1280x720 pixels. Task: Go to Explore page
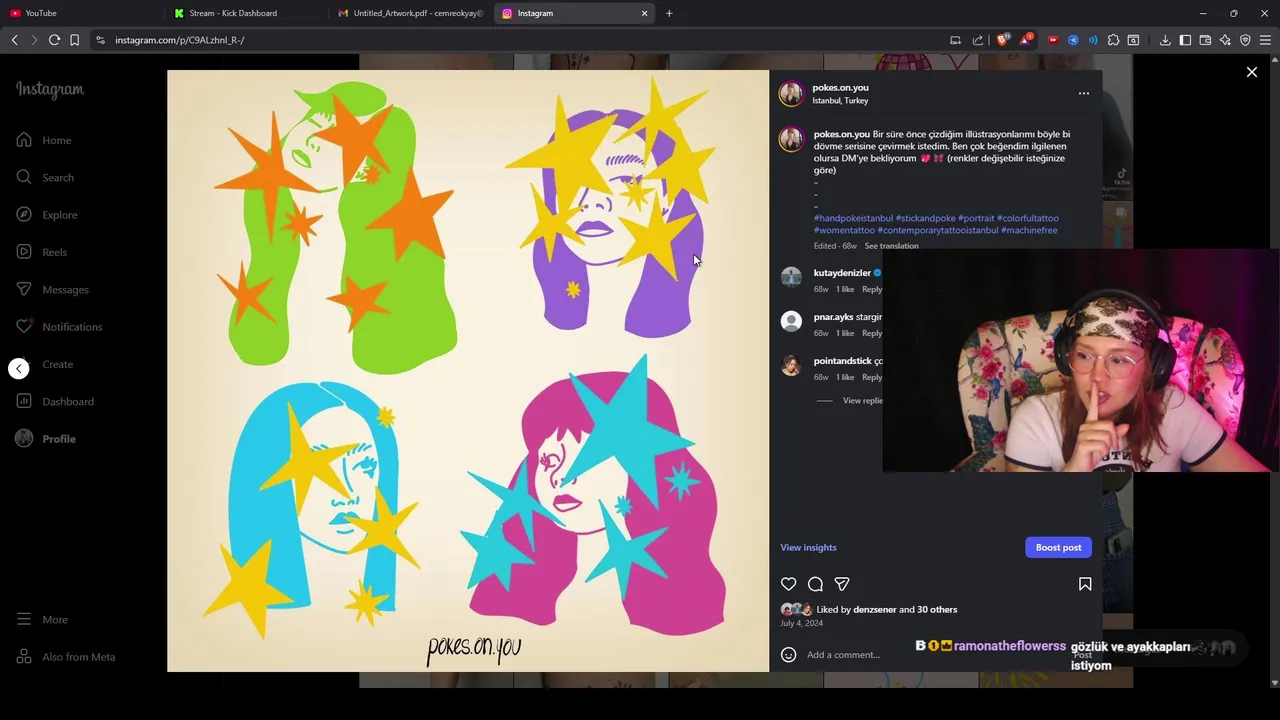pos(47,215)
